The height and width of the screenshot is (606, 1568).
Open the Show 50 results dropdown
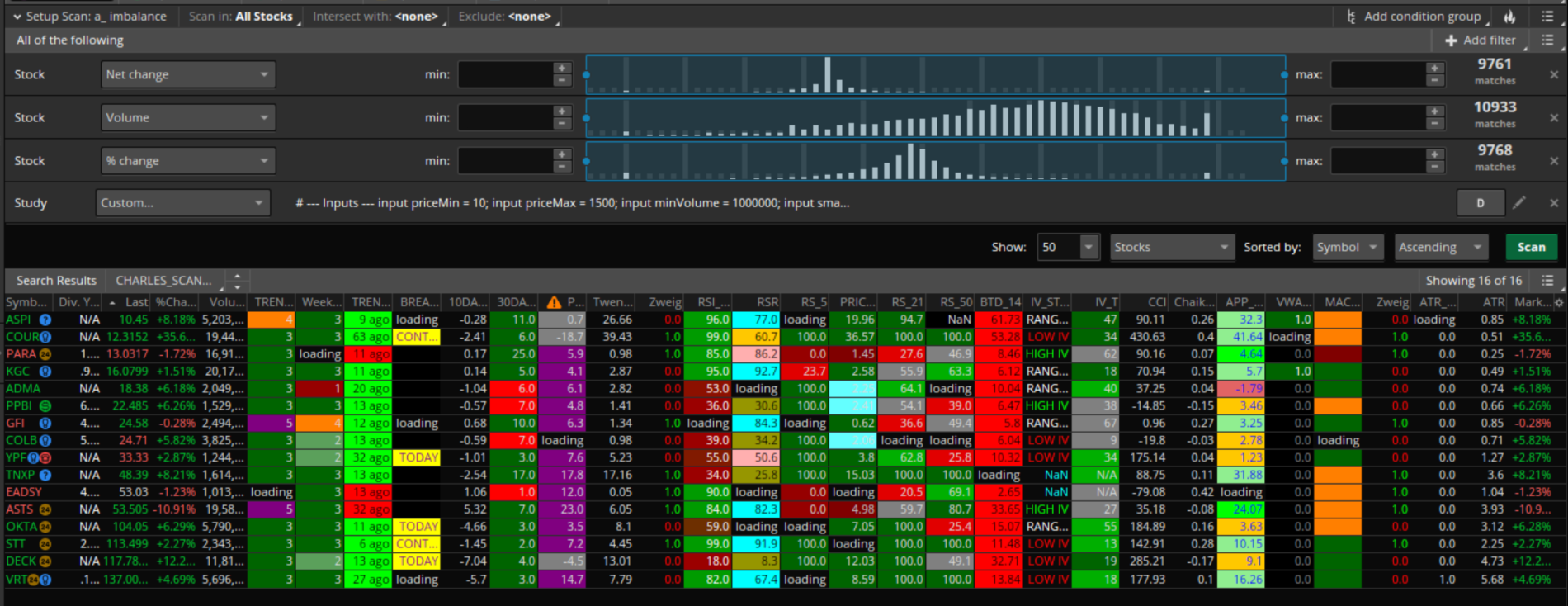point(1068,247)
